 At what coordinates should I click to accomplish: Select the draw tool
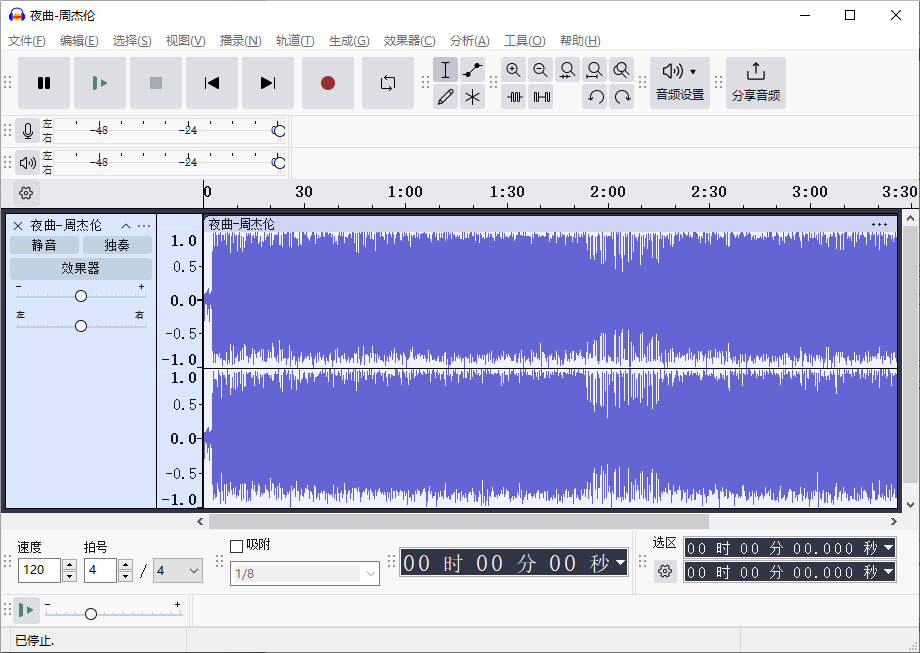(x=445, y=97)
